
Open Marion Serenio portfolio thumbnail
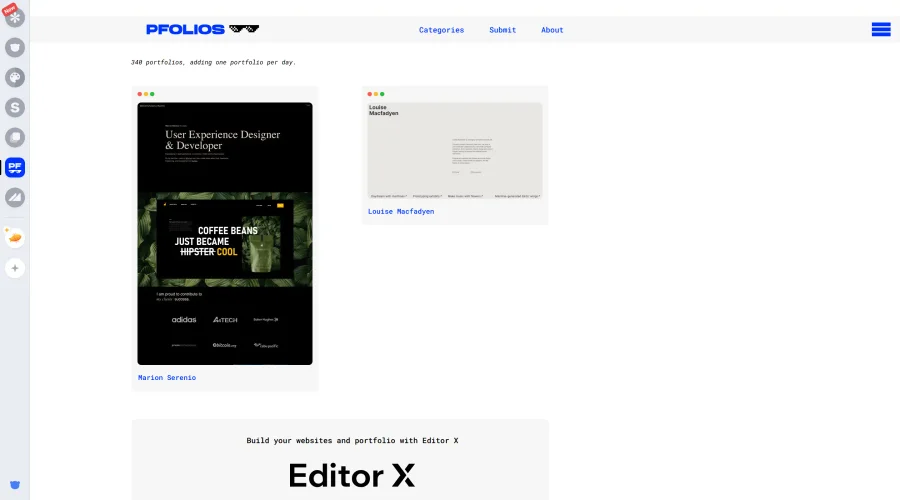225,234
